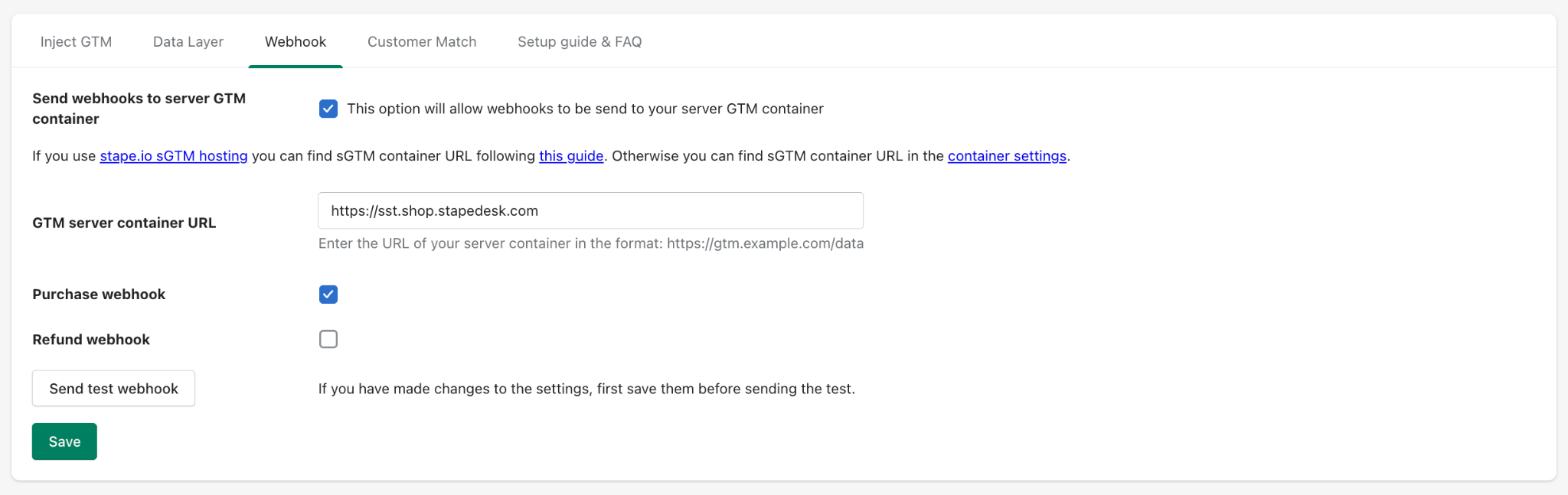
Task: Open the Setup guide & FAQ tab
Action: point(580,42)
